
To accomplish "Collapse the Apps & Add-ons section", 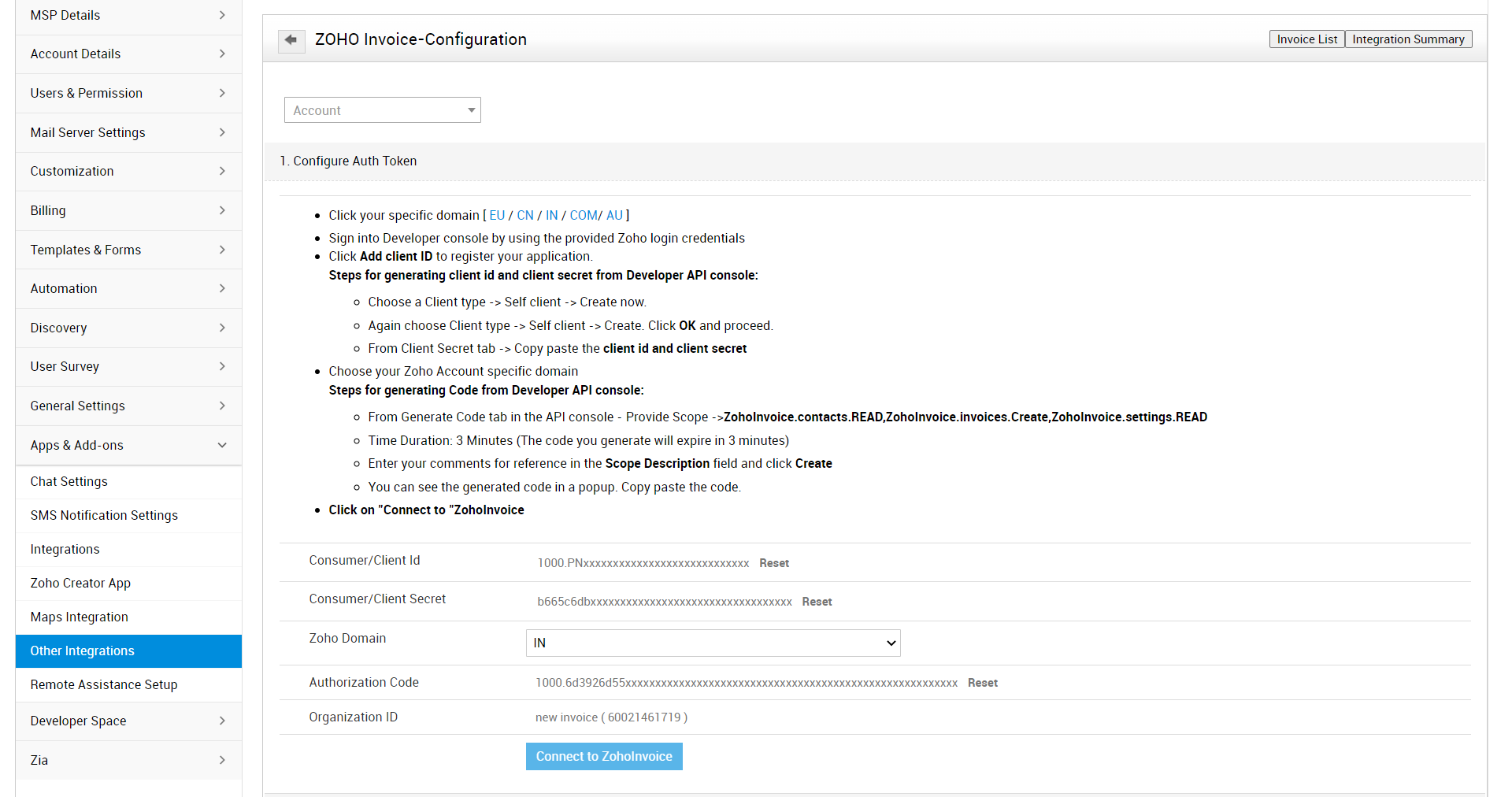I will click(x=222, y=445).
